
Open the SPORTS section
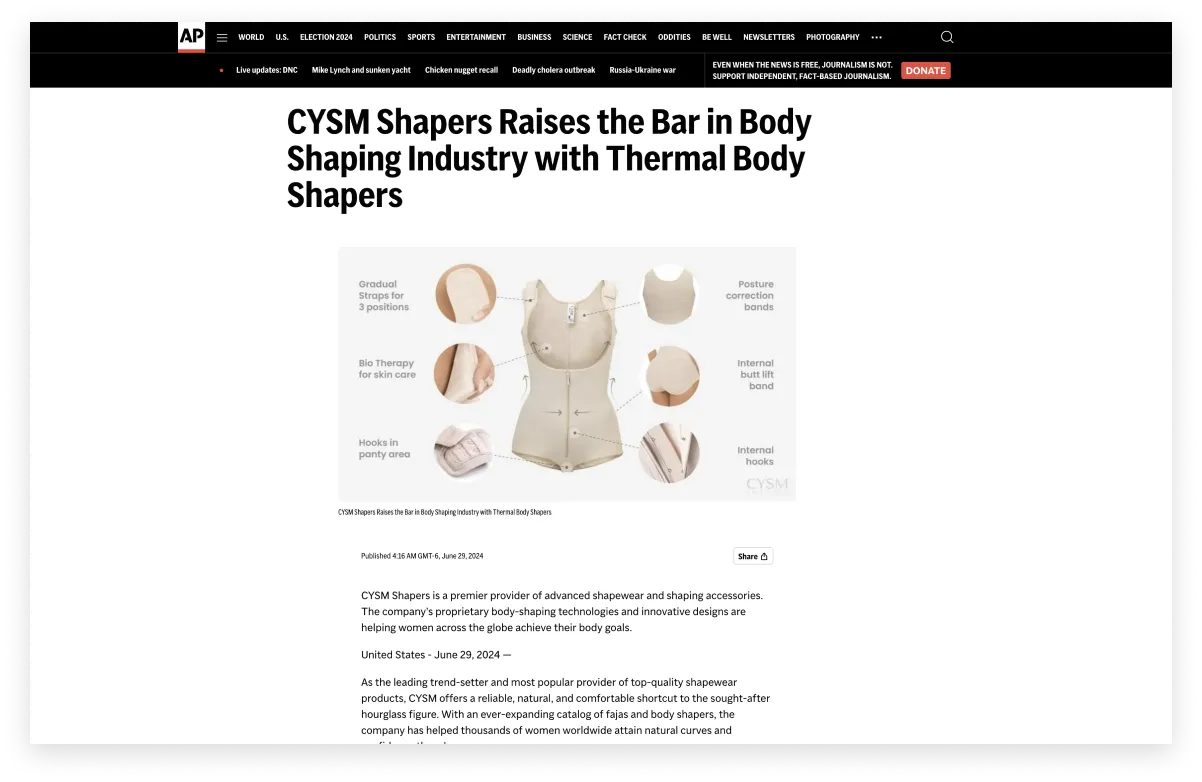coord(421,37)
